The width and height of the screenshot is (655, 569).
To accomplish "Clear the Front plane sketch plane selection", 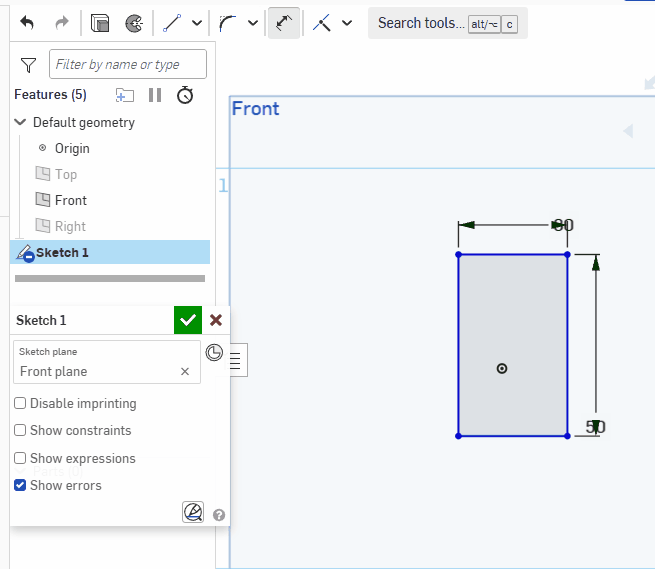I will click(x=185, y=371).
